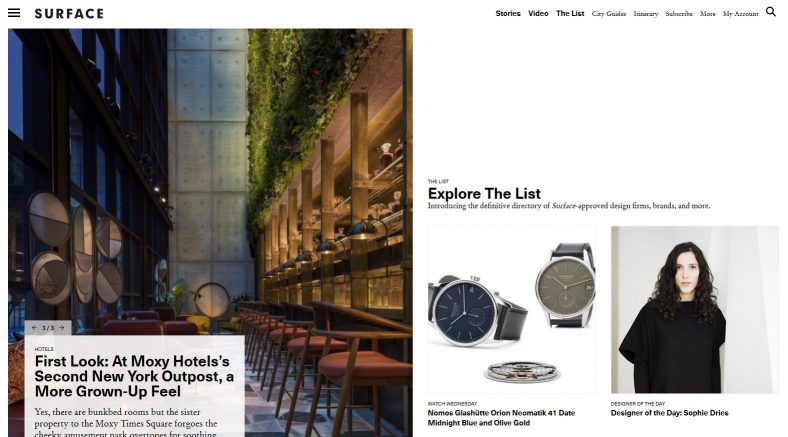The height and width of the screenshot is (437, 788).
Task: Open The List navigation item
Action: coord(570,14)
